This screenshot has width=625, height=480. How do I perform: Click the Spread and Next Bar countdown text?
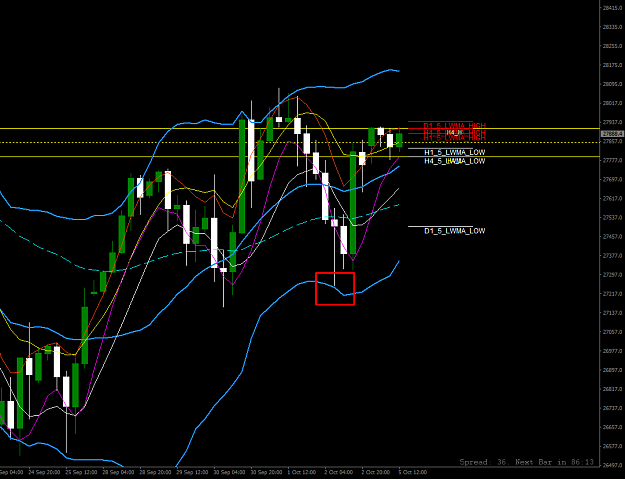[x=527, y=462]
